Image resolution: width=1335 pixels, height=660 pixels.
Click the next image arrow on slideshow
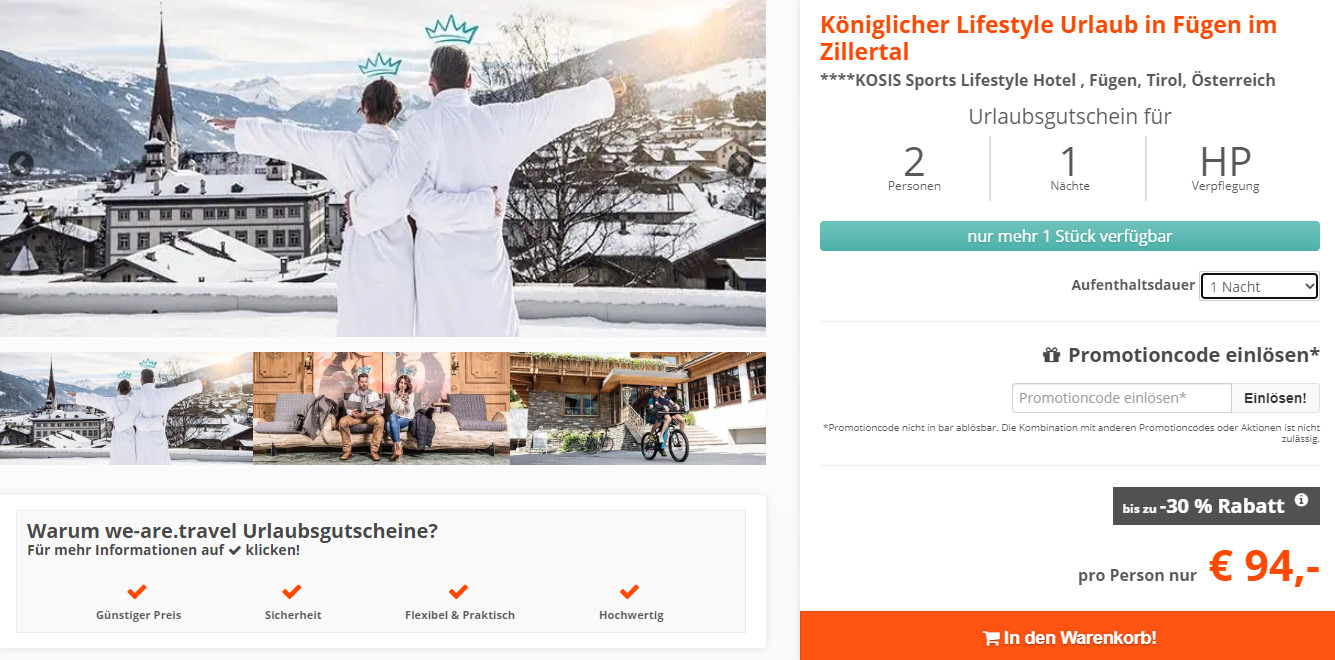(740, 164)
